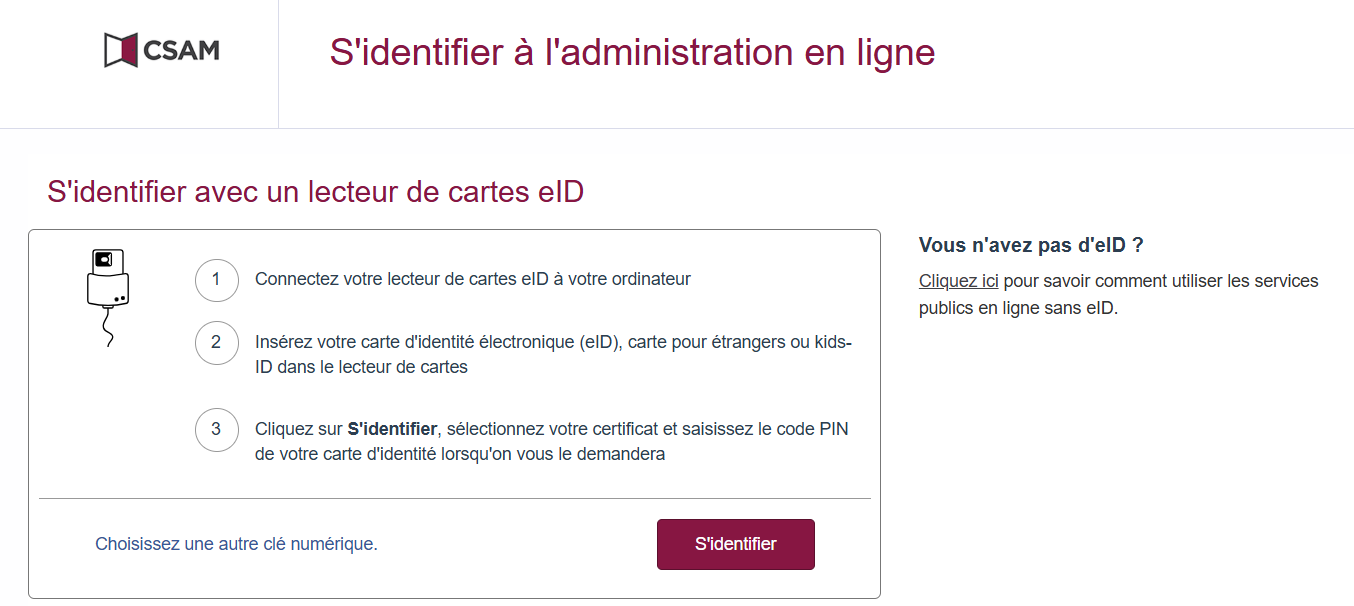Click the CSAM door logo icon

(120, 50)
